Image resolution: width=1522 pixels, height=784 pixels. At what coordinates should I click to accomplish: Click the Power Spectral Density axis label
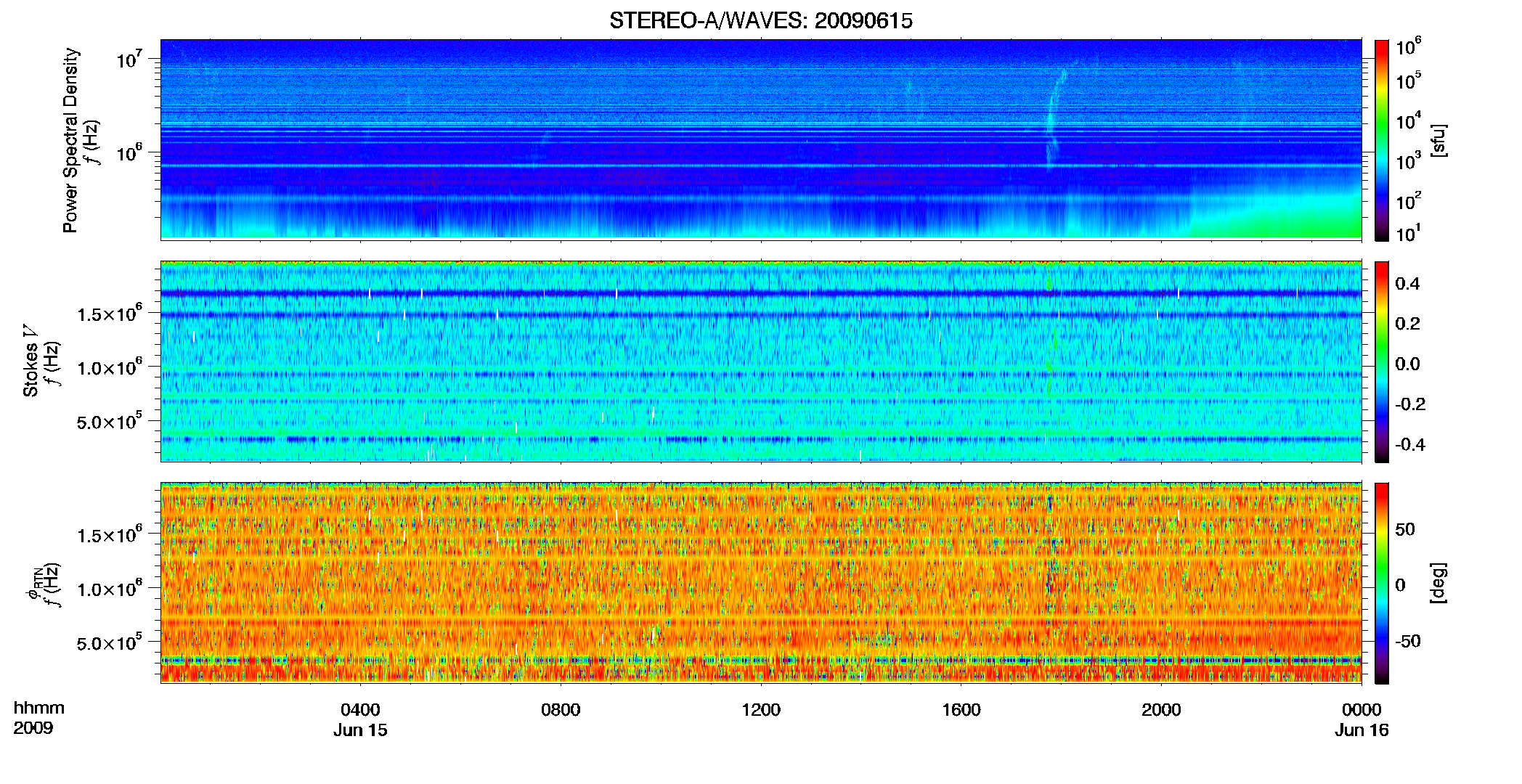click(70, 140)
